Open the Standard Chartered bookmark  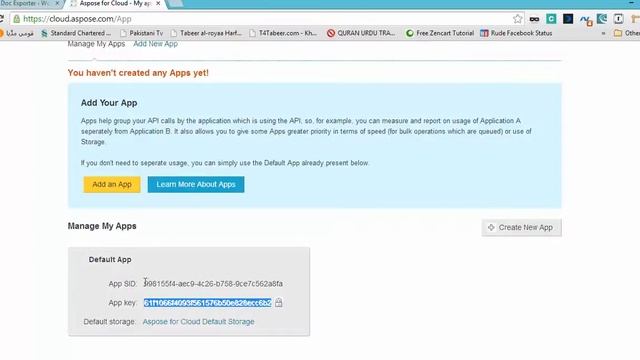point(76,33)
